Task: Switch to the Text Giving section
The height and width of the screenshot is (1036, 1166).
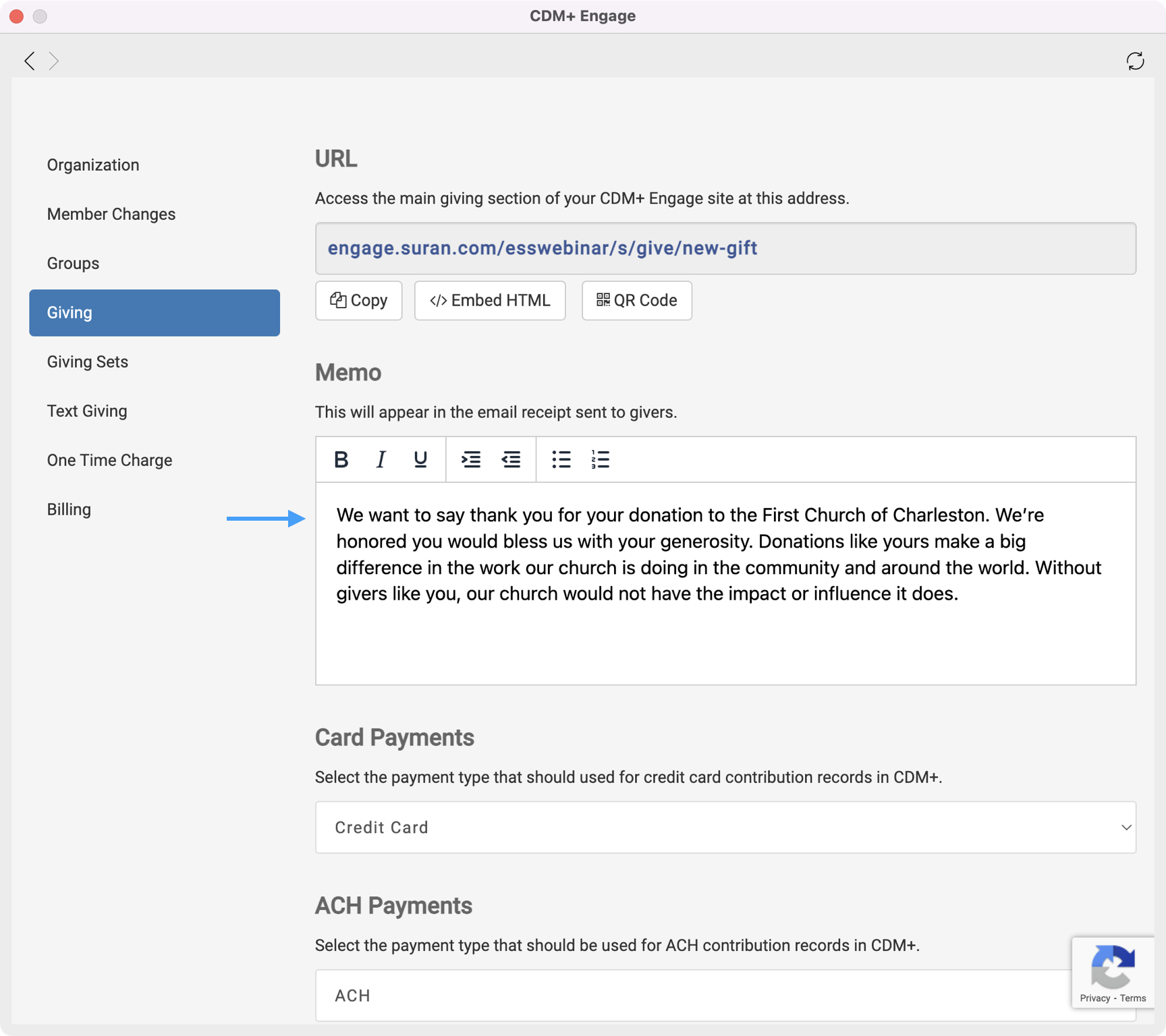Action: (x=87, y=411)
